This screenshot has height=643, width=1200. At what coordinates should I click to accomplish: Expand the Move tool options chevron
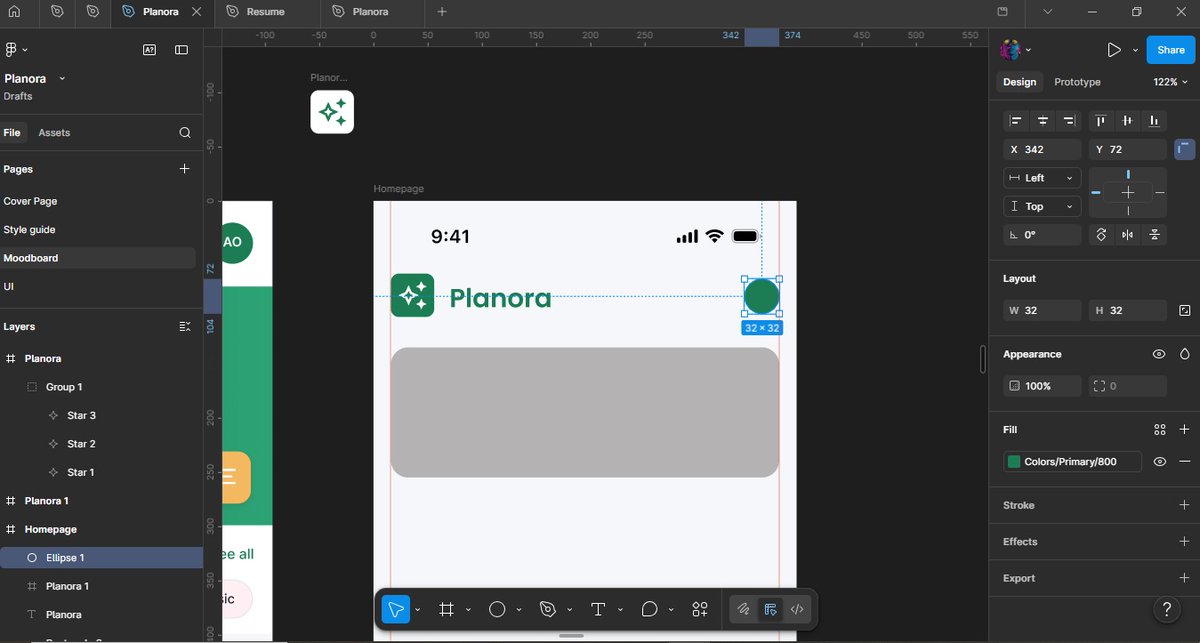417,610
